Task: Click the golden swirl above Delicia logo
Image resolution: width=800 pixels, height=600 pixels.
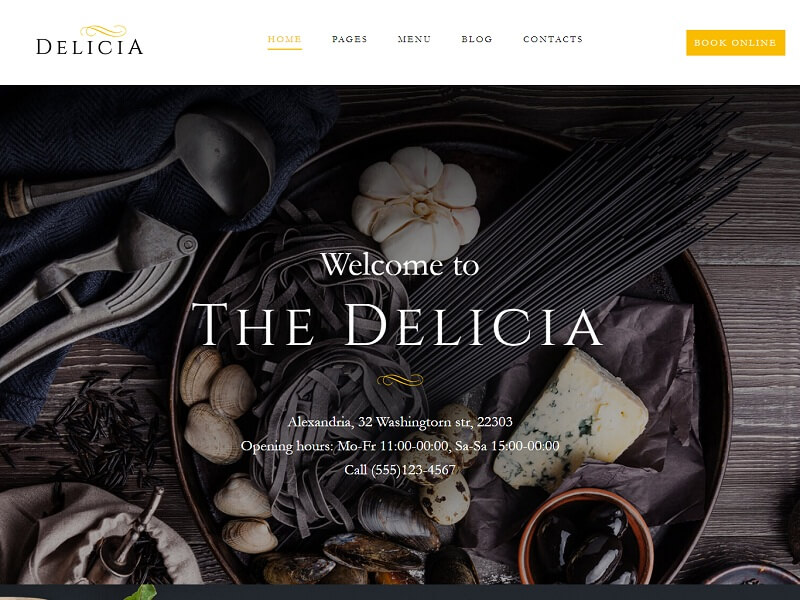Action: pyautogui.click(x=104, y=30)
